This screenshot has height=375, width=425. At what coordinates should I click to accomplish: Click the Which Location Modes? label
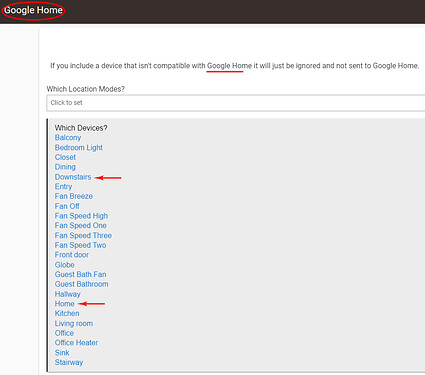[86, 89]
